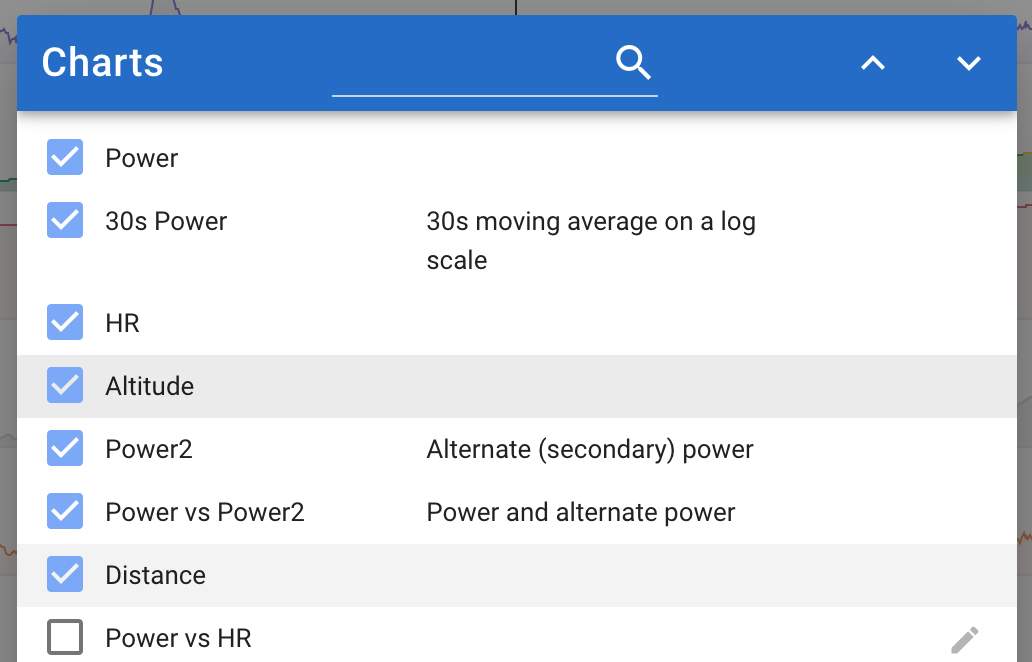Select the Altitude row label
Viewport: 1032px width, 662px height.
[149, 386]
